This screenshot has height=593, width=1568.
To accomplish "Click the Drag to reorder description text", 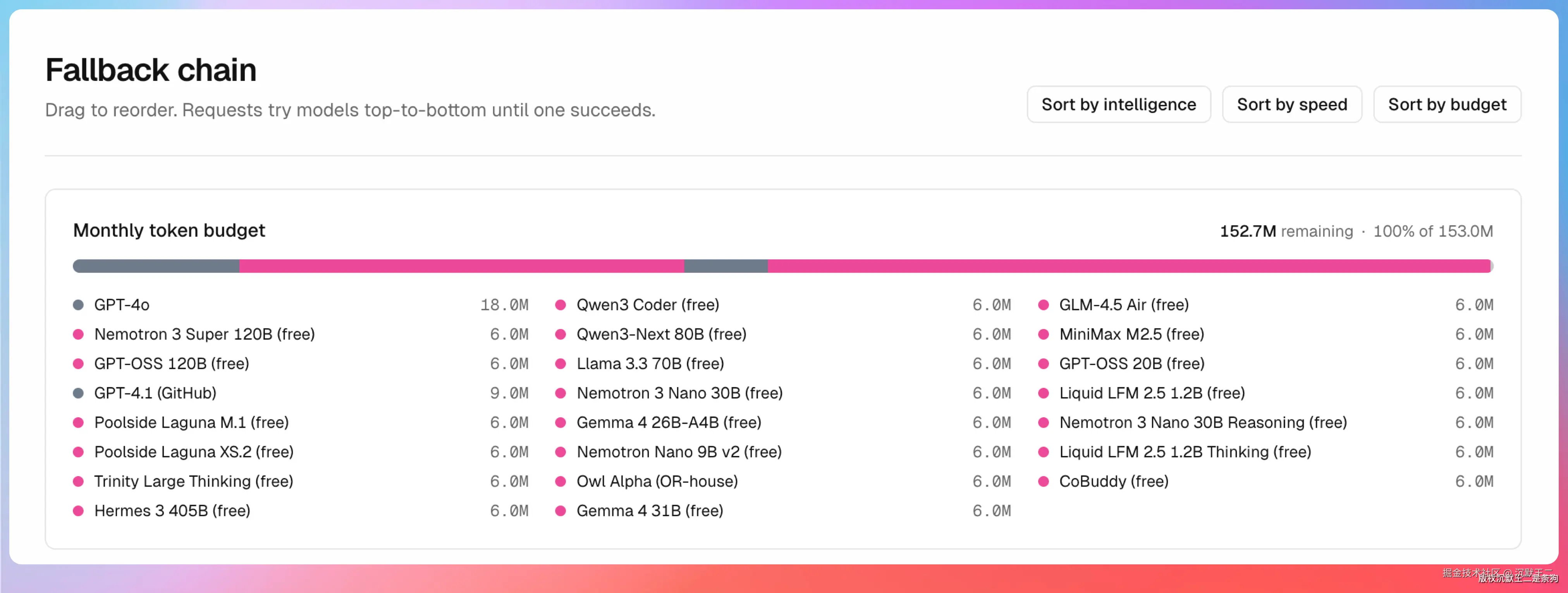I will pyautogui.click(x=350, y=110).
